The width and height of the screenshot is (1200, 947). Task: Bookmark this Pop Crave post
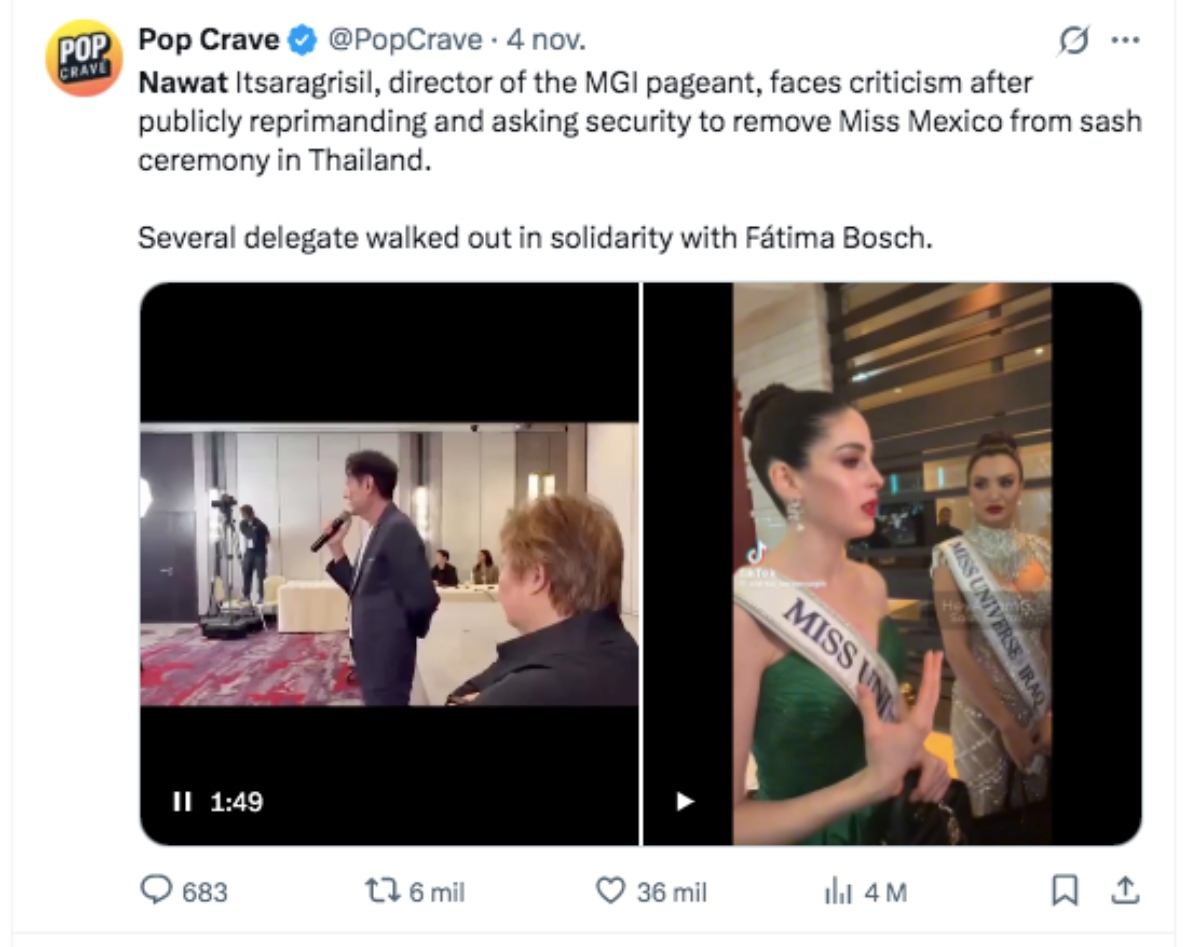1066,891
